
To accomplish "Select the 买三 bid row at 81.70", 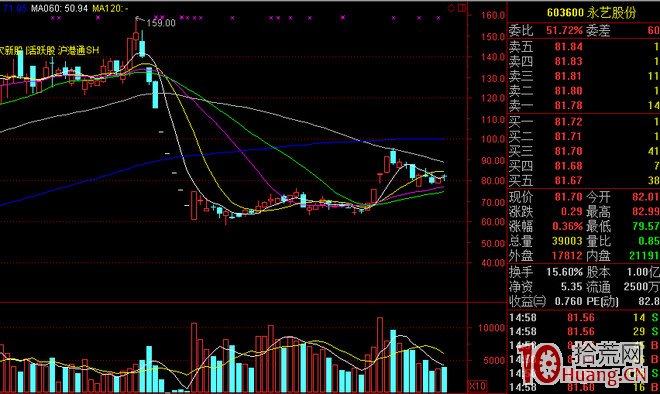I will coord(584,151).
